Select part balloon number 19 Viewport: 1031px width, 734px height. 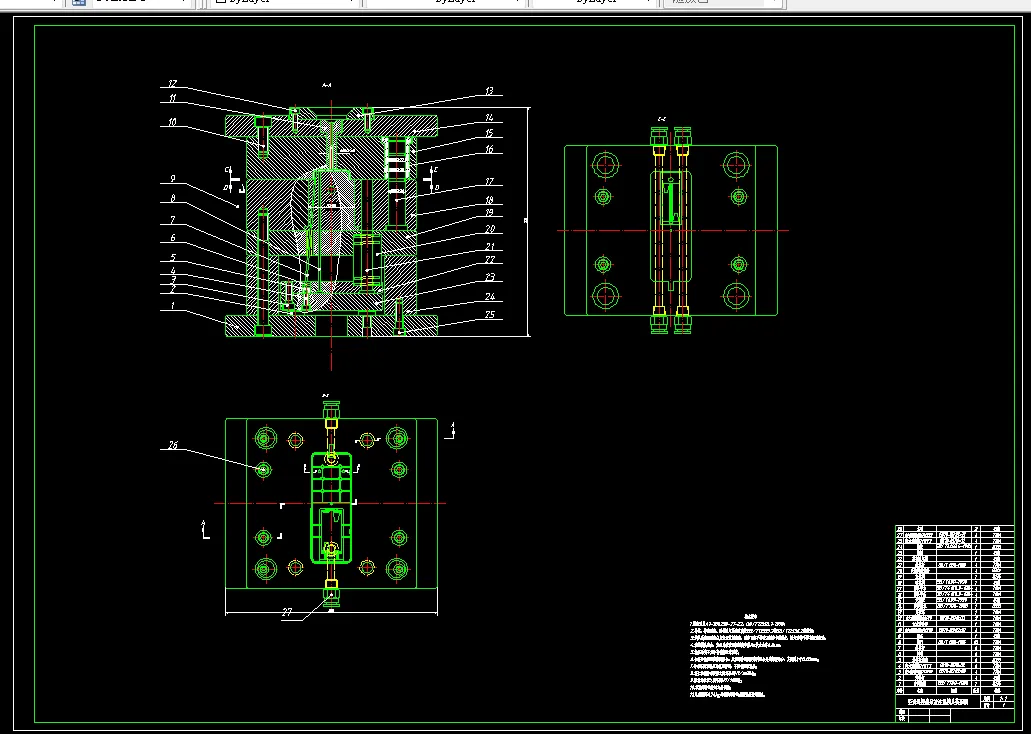tap(489, 213)
